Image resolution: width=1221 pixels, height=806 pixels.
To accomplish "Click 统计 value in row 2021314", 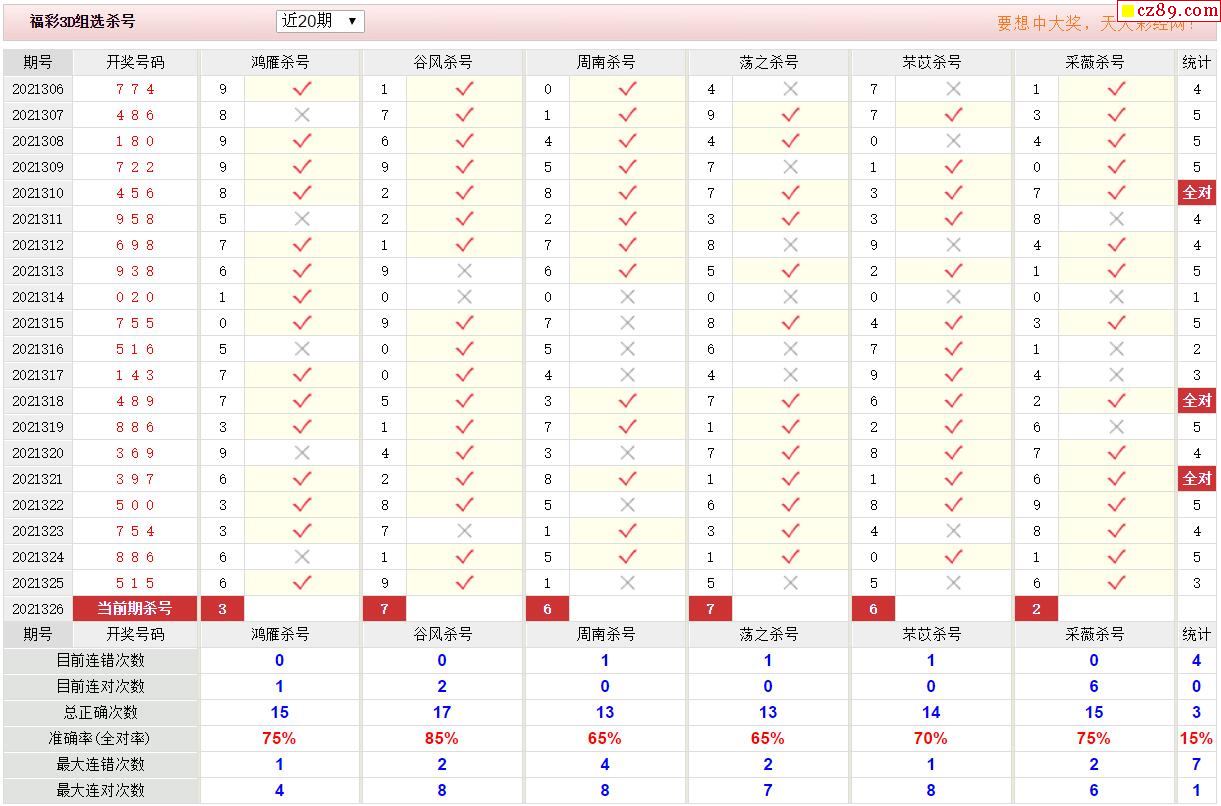I will pos(1197,297).
